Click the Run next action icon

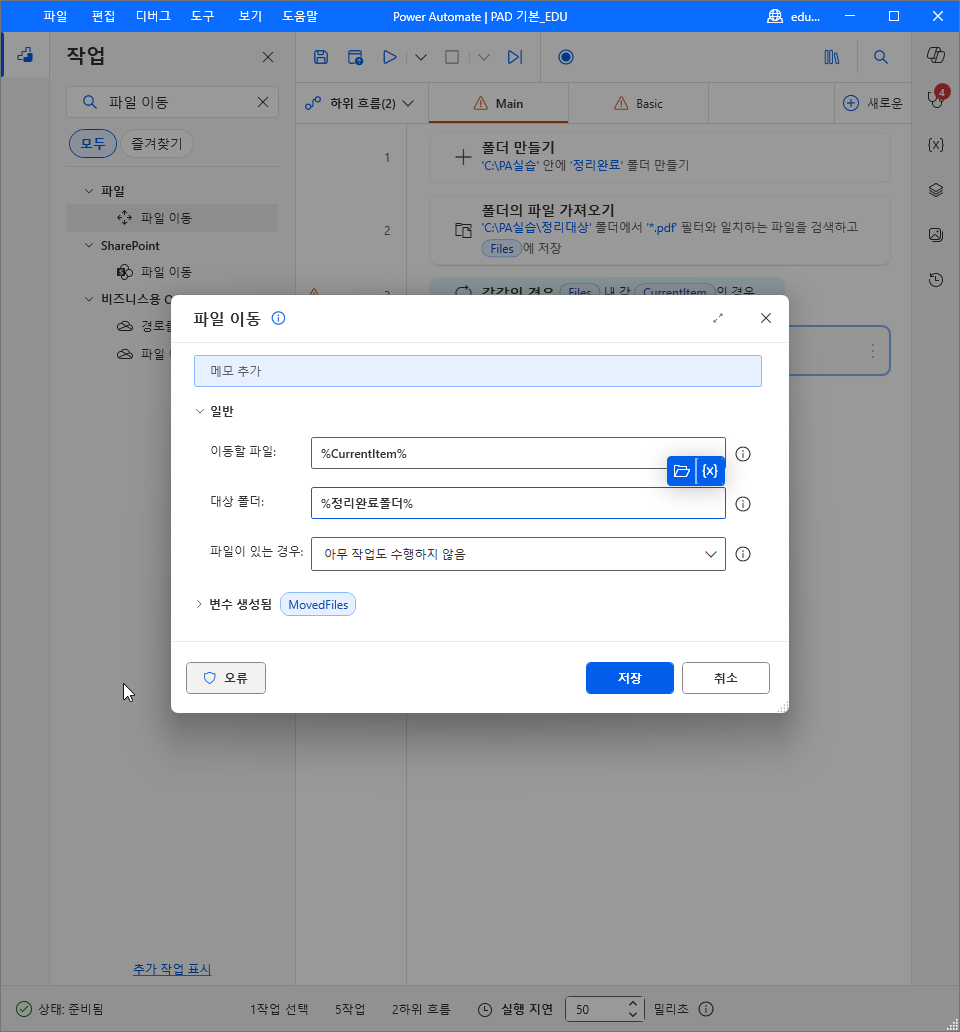[x=515, y=57]
